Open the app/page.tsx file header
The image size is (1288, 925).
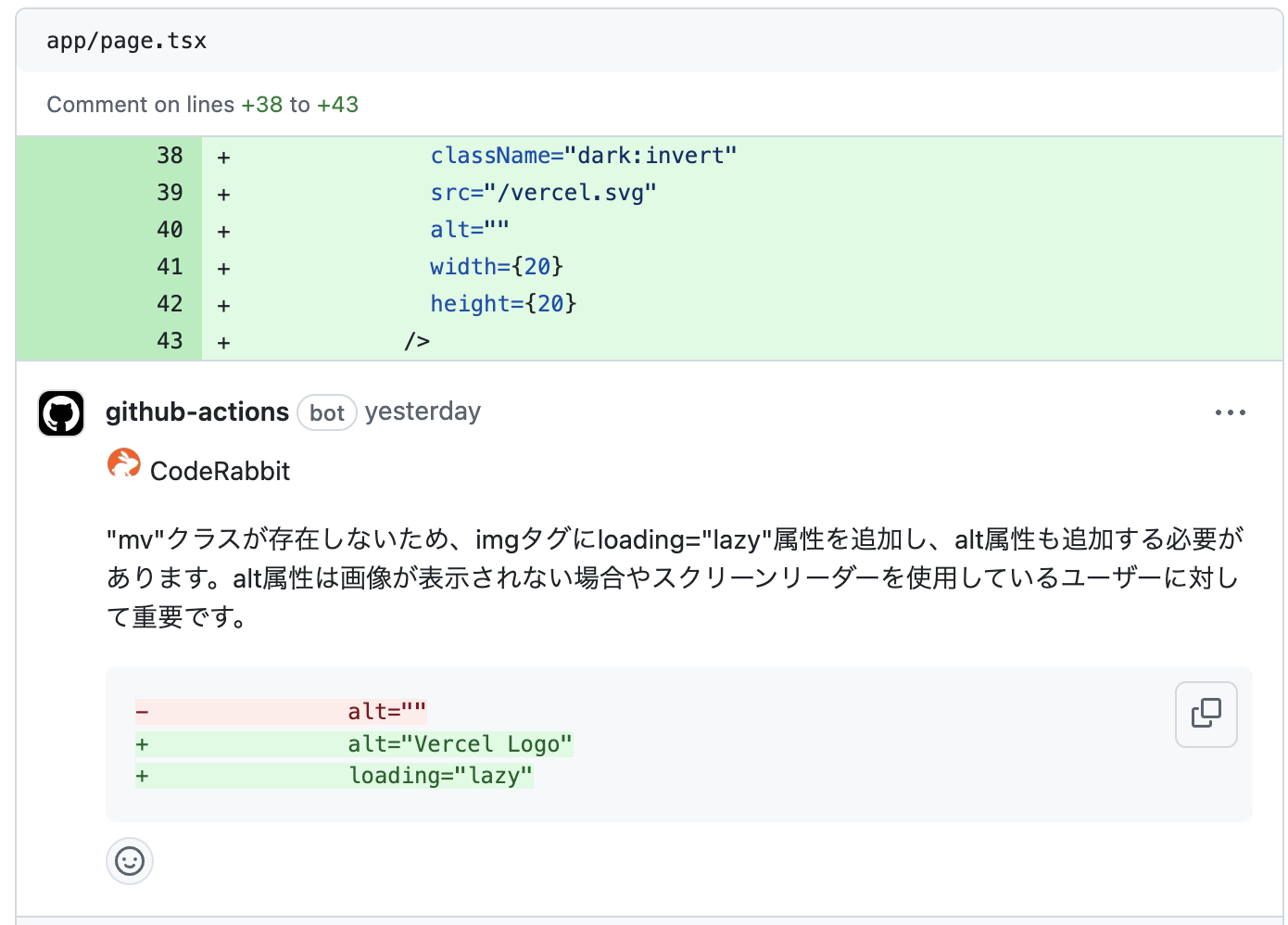coord(126,40)
